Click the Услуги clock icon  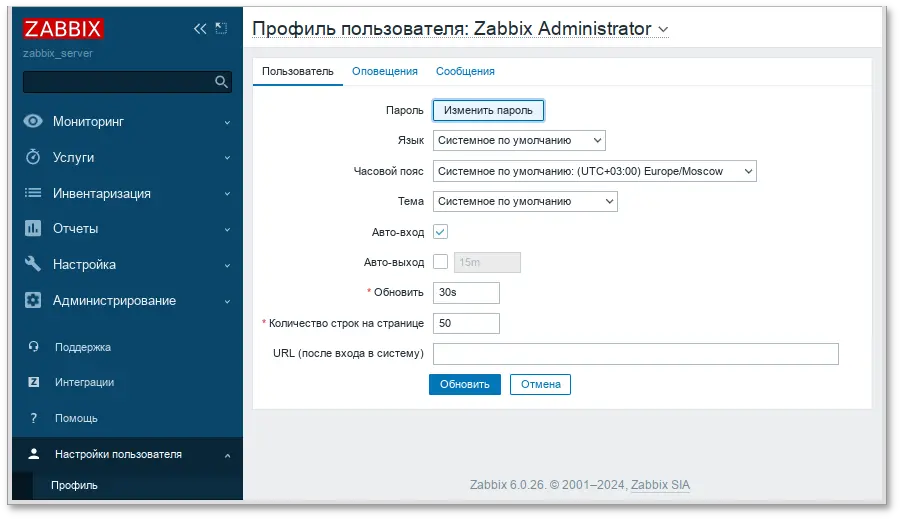(33, 157)
